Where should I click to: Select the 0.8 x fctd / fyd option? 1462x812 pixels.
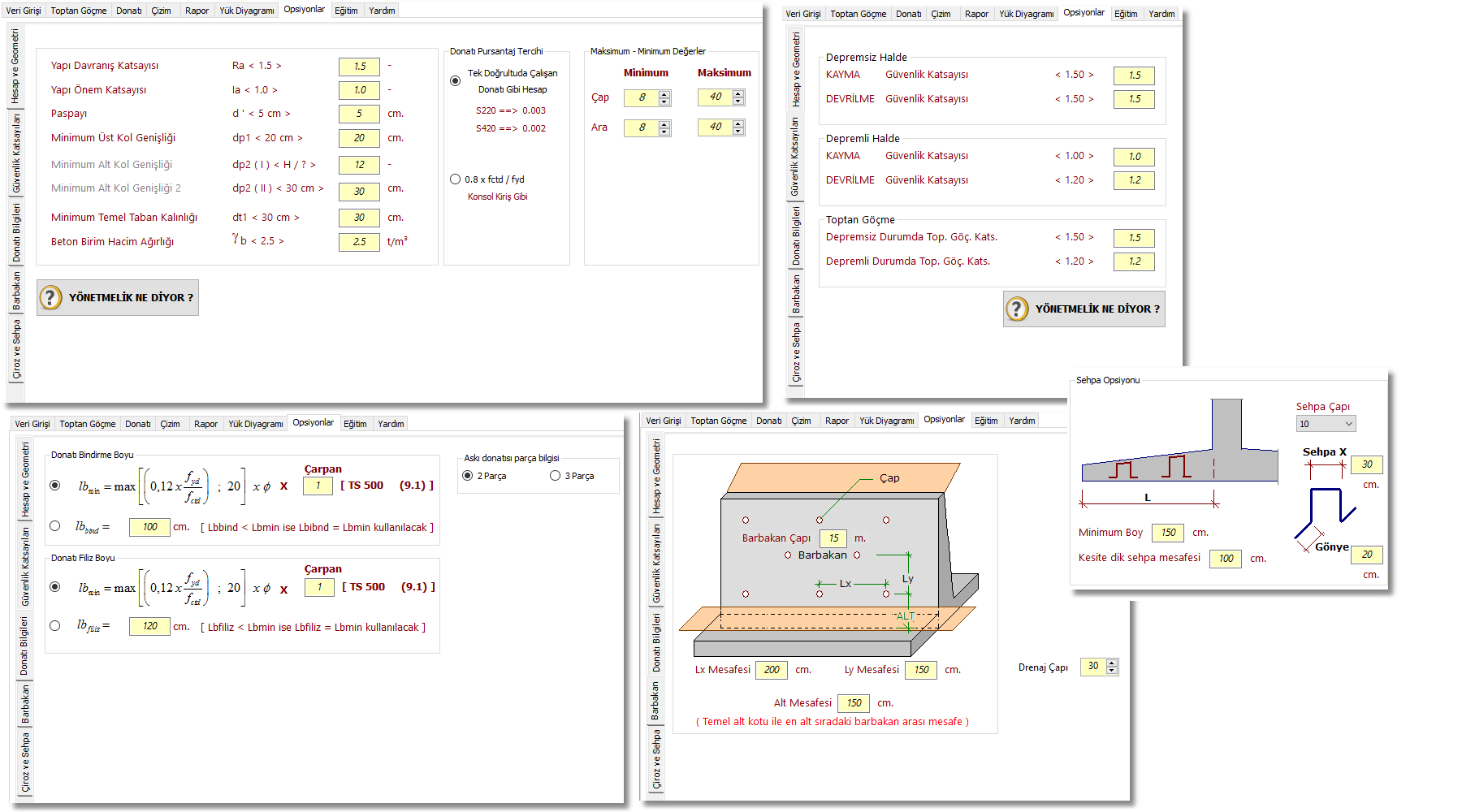(456, 179)
